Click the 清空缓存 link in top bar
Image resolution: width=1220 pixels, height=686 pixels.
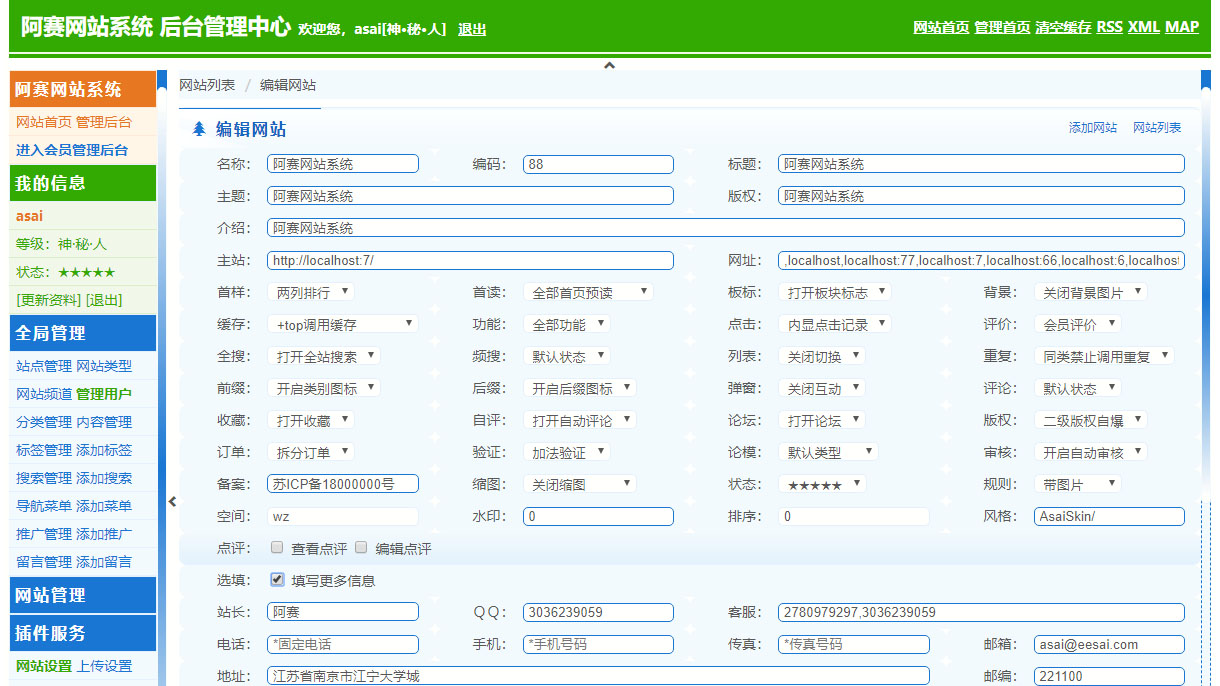[1063, 27]
